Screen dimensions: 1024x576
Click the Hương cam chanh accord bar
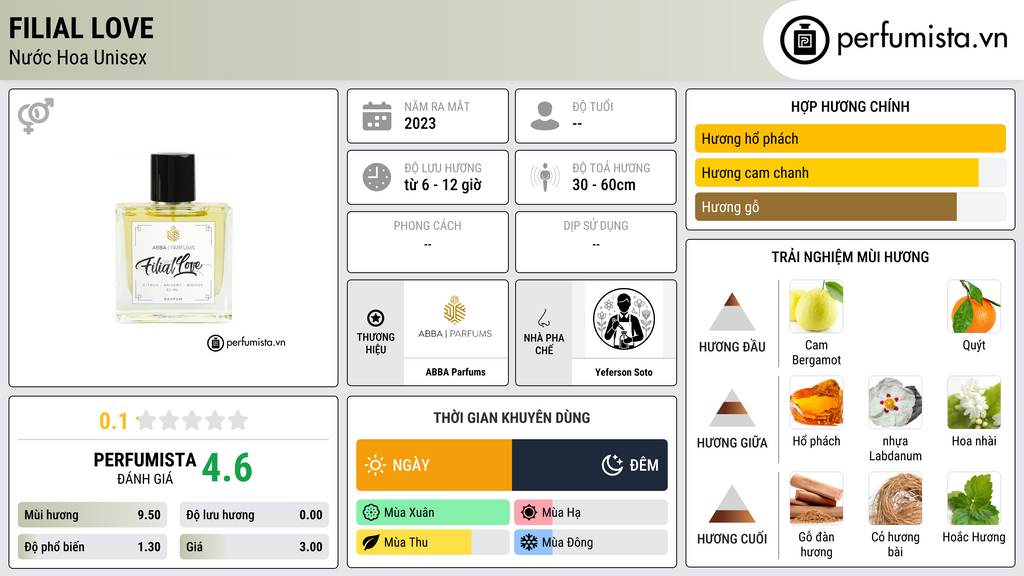point(850,172)
